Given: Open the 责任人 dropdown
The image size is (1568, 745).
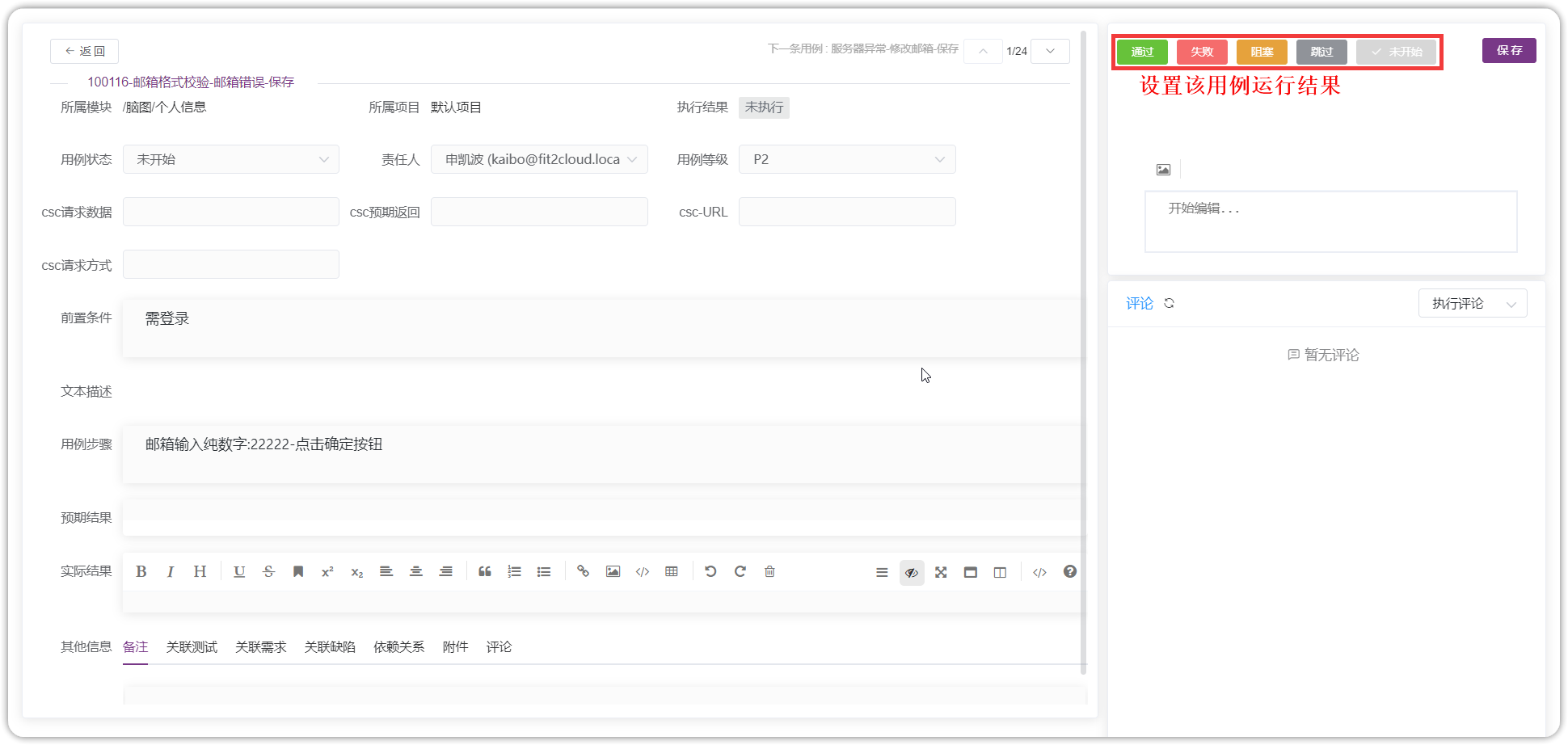Looking at the screenshot, I should (539, 159).
